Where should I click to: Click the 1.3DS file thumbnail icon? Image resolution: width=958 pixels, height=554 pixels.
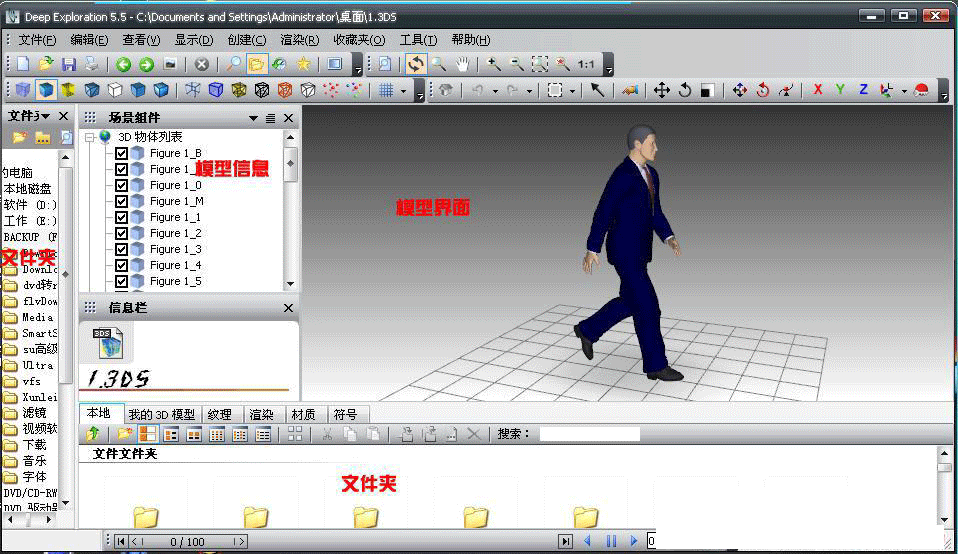coord(108,343)
